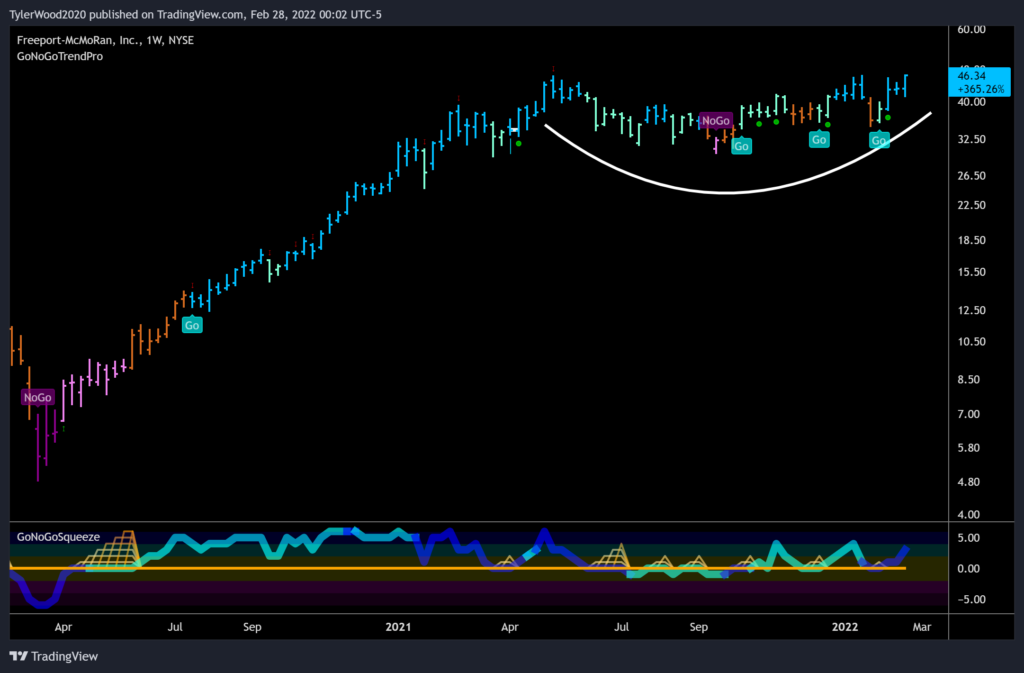Select the GoNoGoSqueeze indicator label

coord(58,537)
